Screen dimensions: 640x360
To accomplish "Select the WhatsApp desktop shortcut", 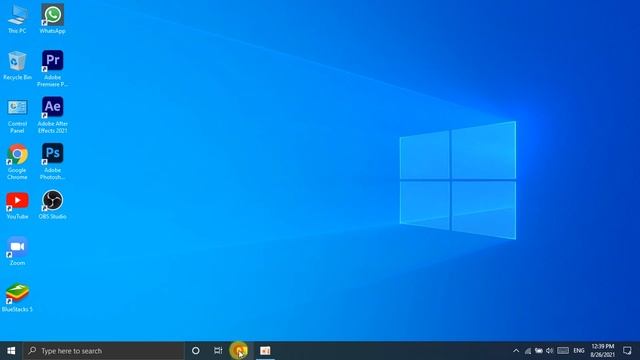I will tap(52, 19).
